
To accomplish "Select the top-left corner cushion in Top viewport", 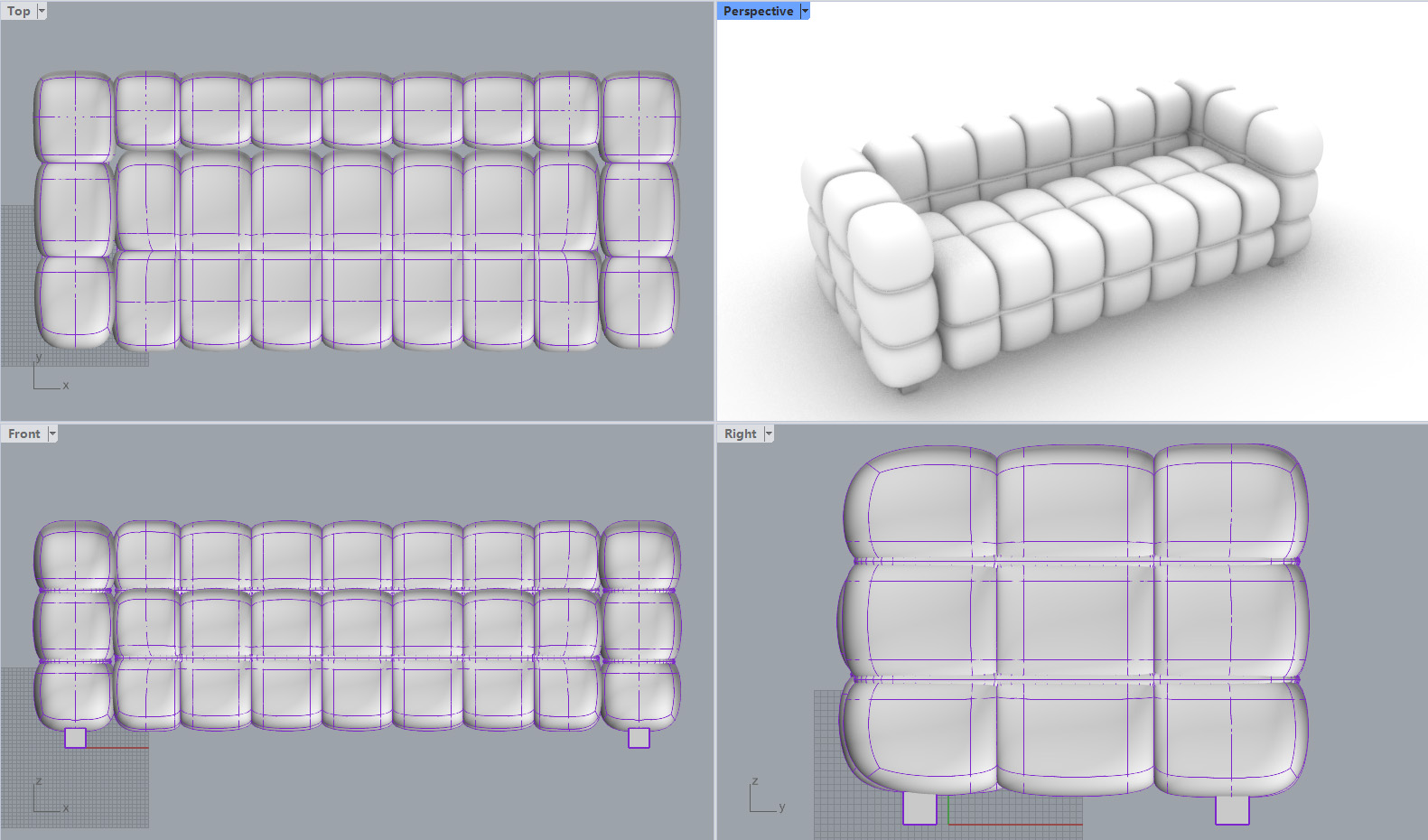I will point(74,117).
